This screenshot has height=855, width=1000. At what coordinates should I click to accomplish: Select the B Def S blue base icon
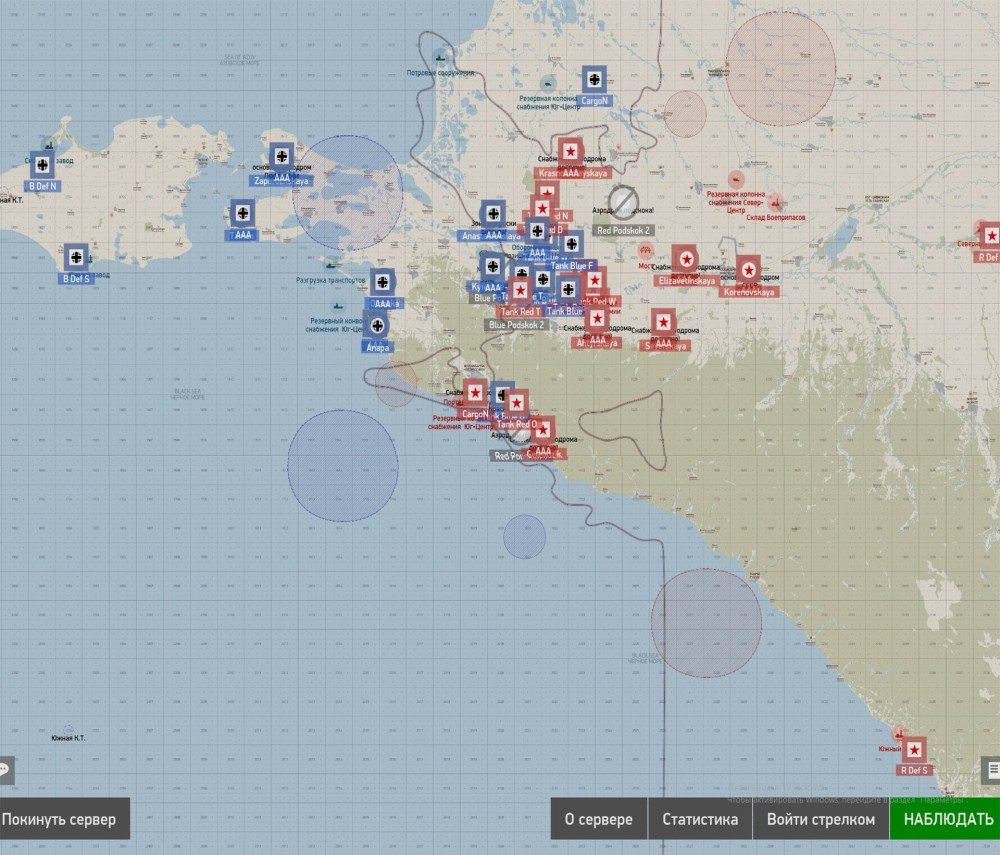[x=76, y=257]
